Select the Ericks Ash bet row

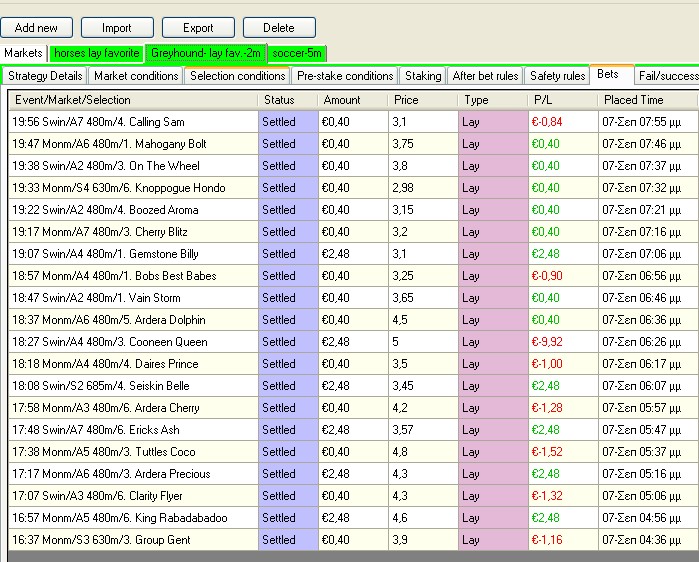tap(354, 430)
